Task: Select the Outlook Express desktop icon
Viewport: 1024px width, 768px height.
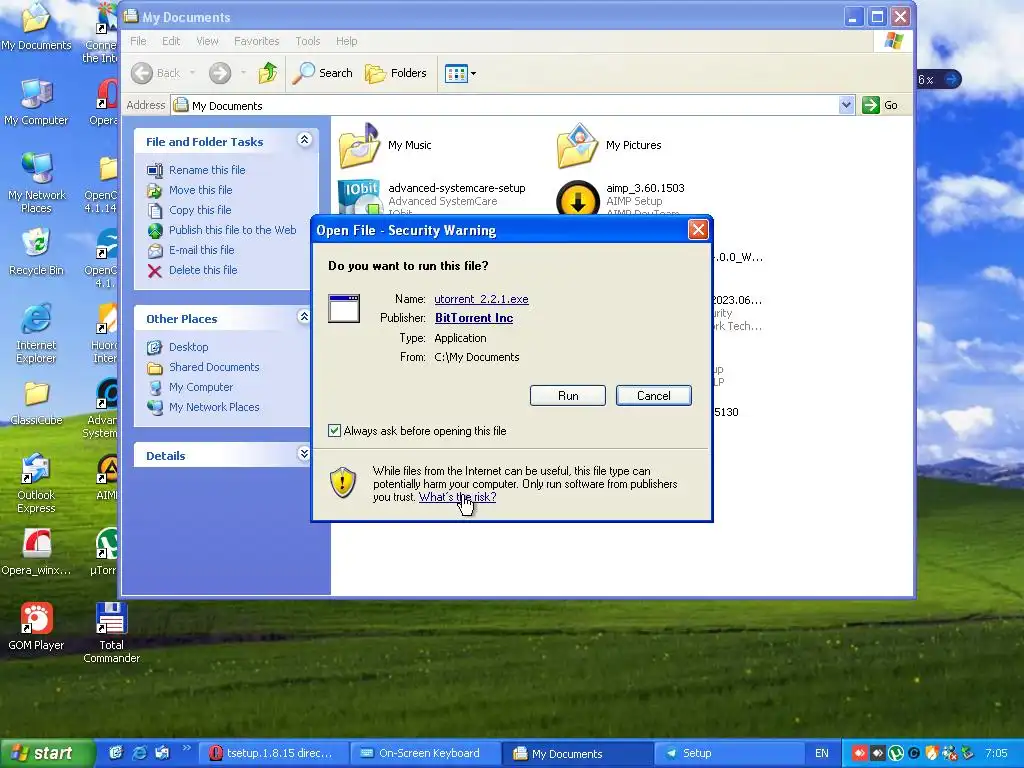Action: (36, 468)
